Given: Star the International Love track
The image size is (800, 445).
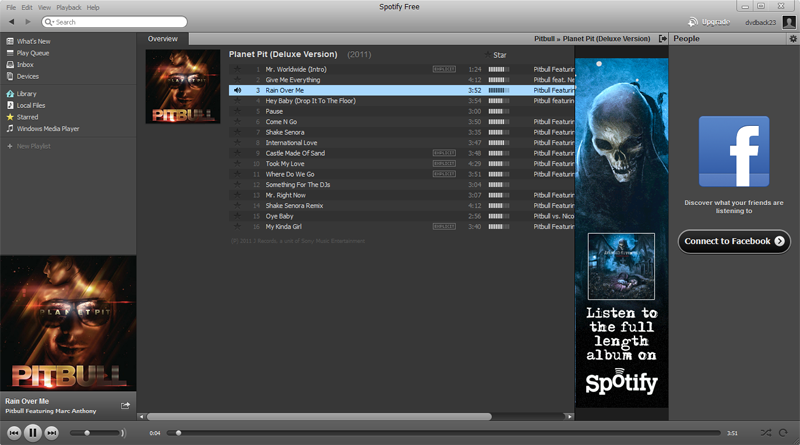Looking at the screenshot, I should 237,143.
